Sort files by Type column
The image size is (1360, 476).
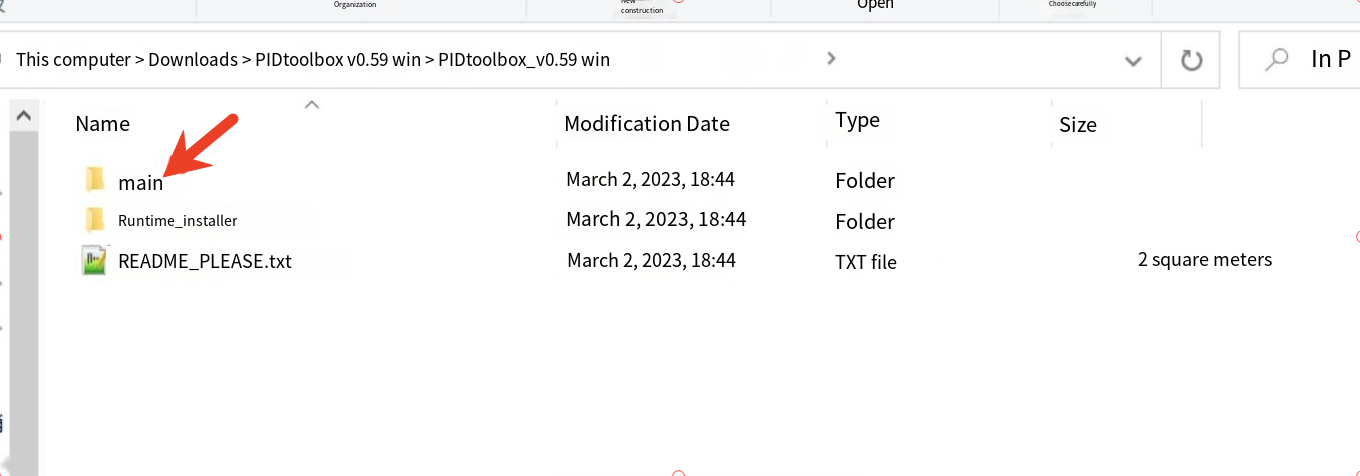pos(857,120)
